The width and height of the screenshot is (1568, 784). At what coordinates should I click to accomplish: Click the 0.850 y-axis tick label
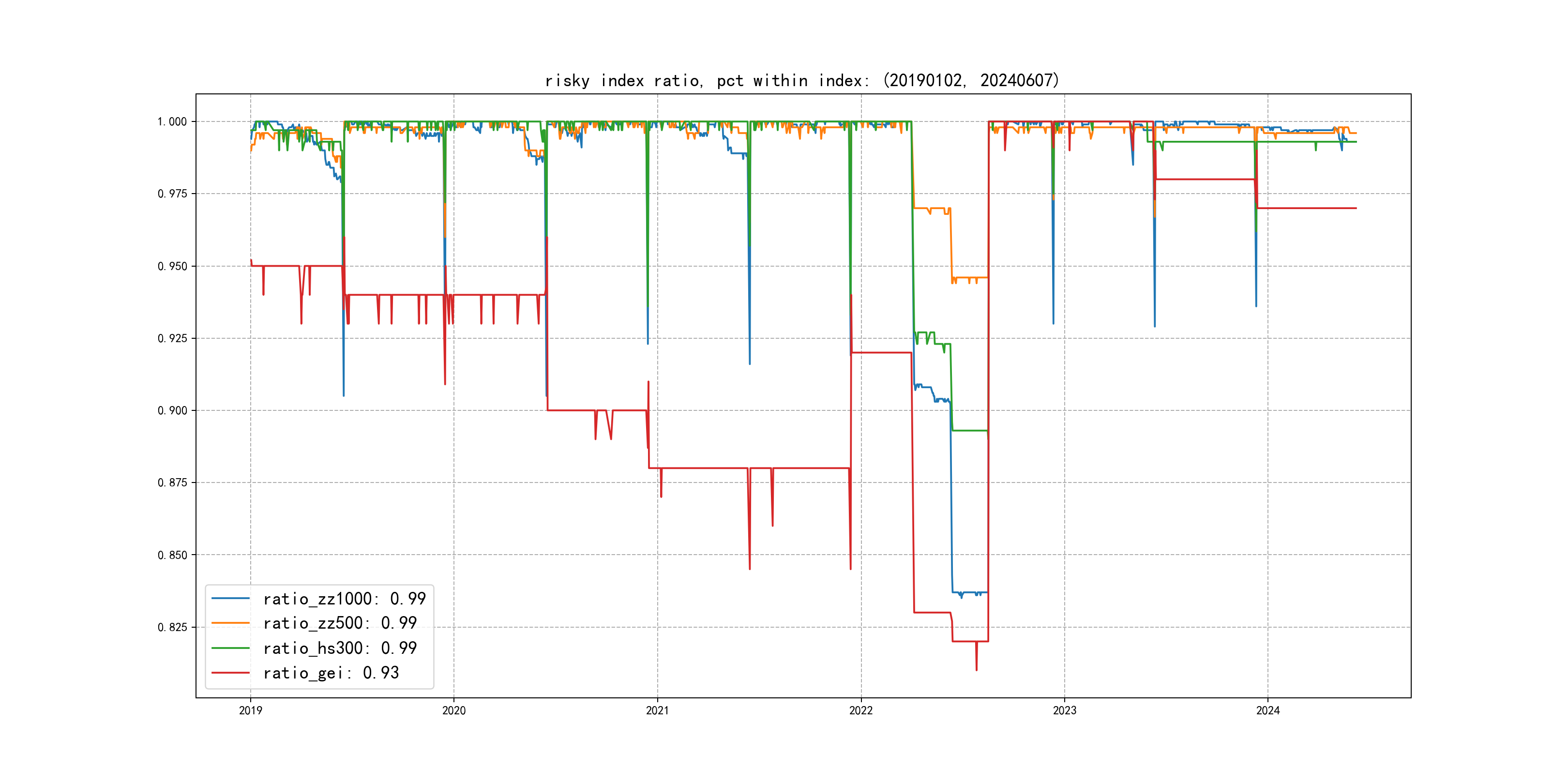(x=172, y=555)
